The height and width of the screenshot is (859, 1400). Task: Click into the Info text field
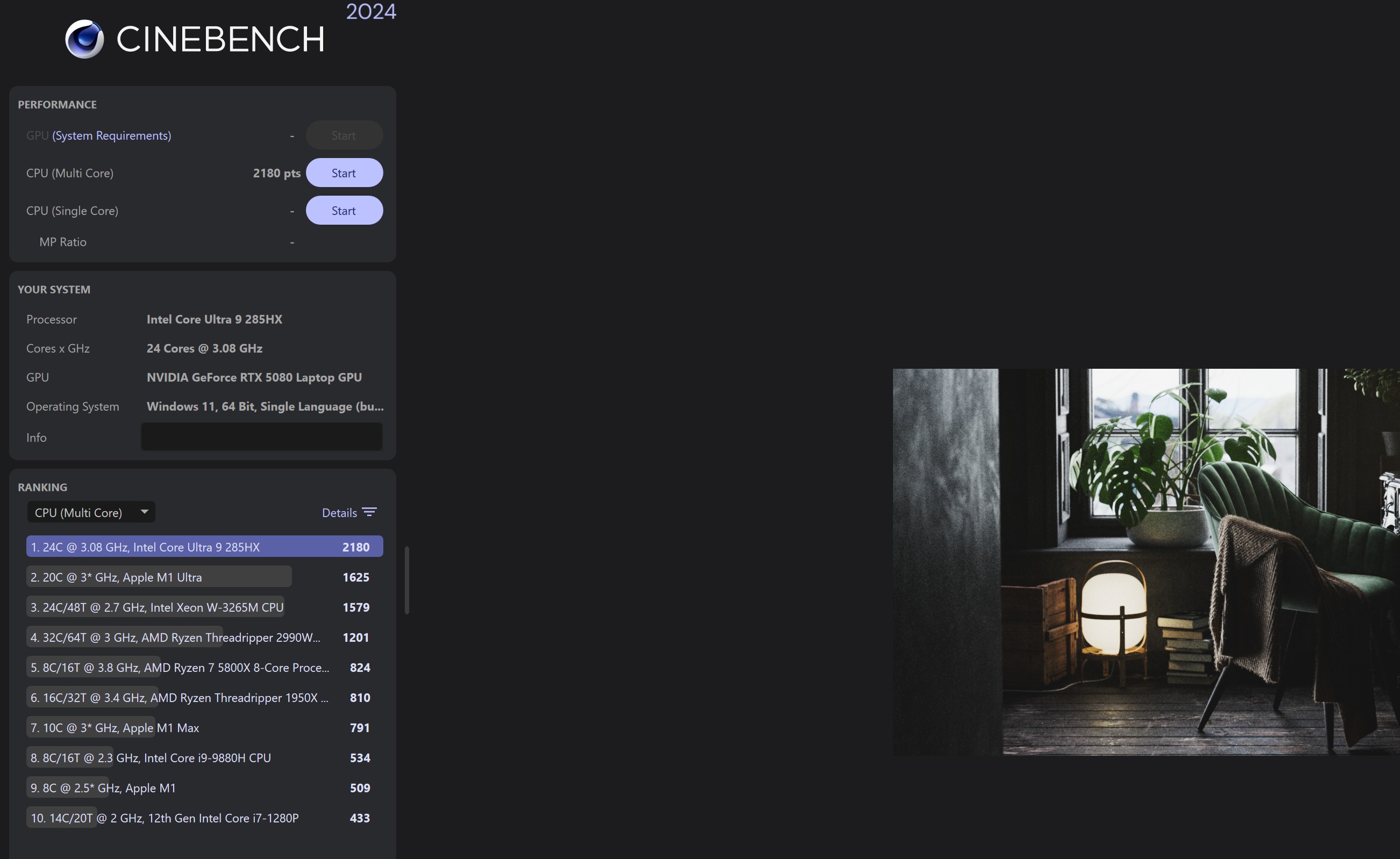pyautogui.click(x=261, y=437)
